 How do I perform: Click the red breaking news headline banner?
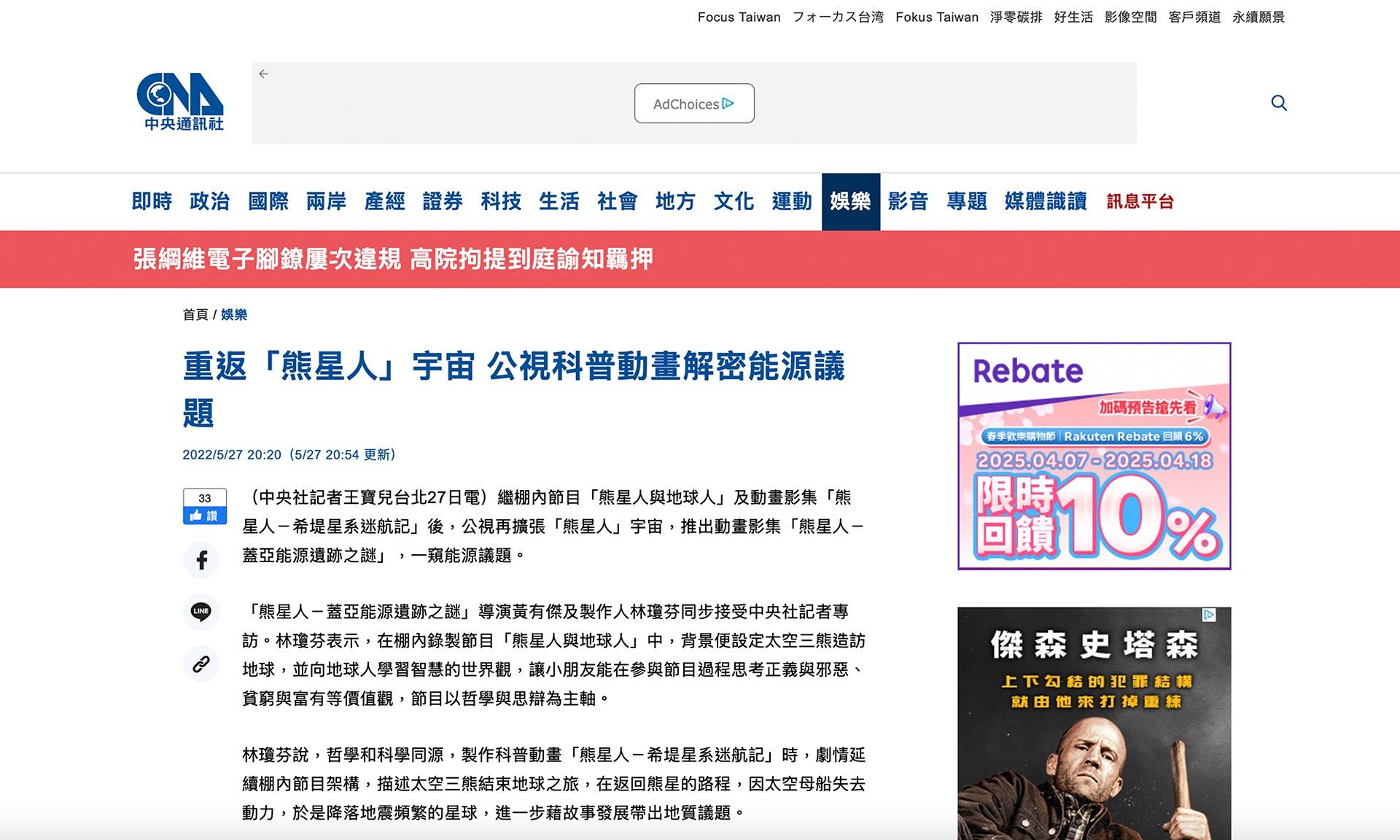(x=393, y=259)
